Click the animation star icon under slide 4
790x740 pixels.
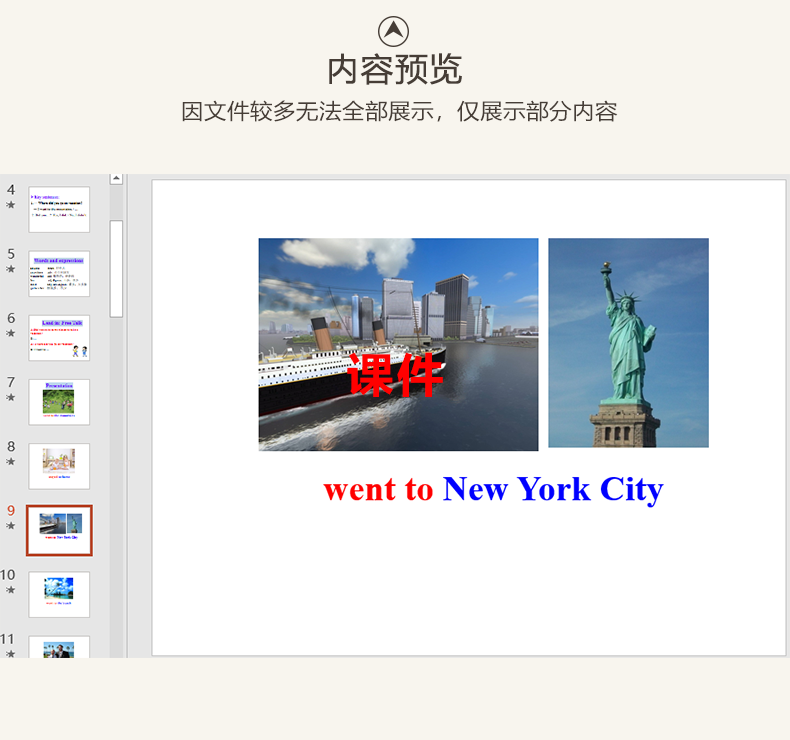11,205
